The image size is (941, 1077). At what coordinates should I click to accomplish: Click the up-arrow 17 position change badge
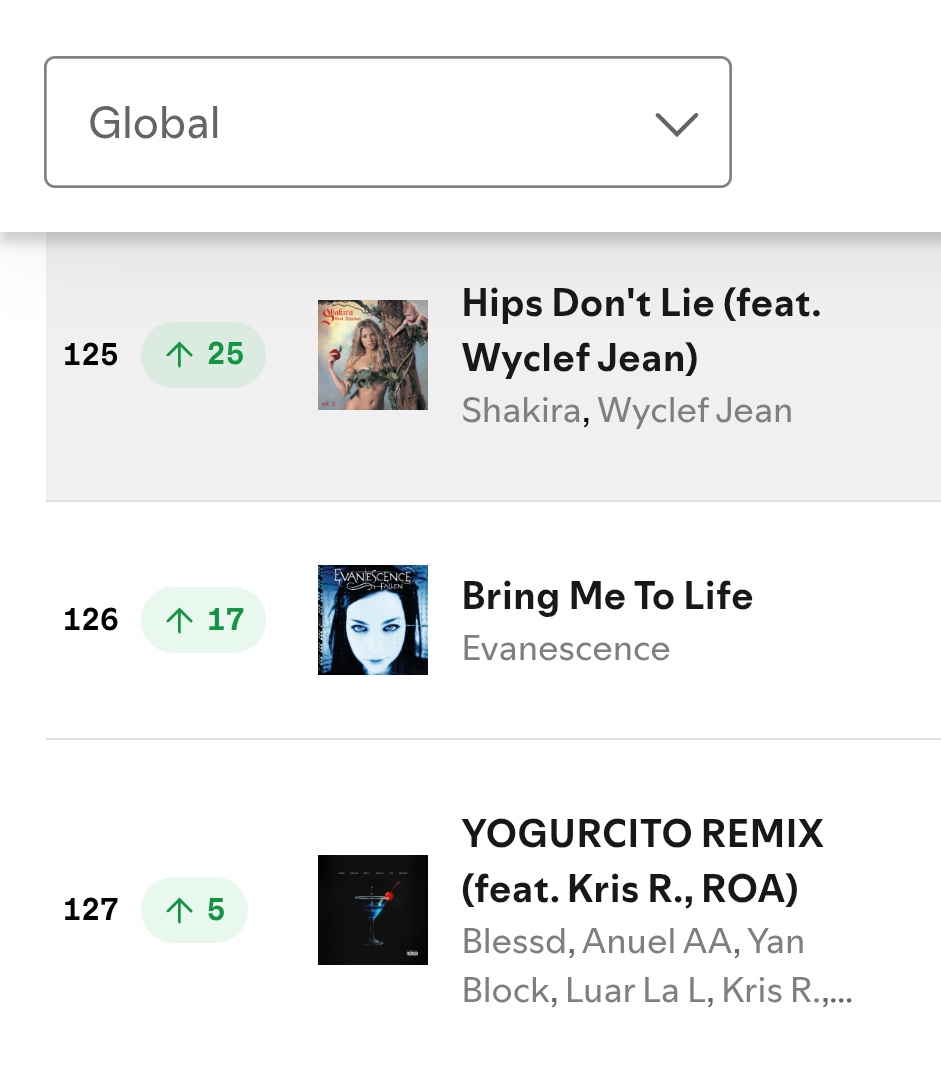pyautogui.click(x=204, y=620)
